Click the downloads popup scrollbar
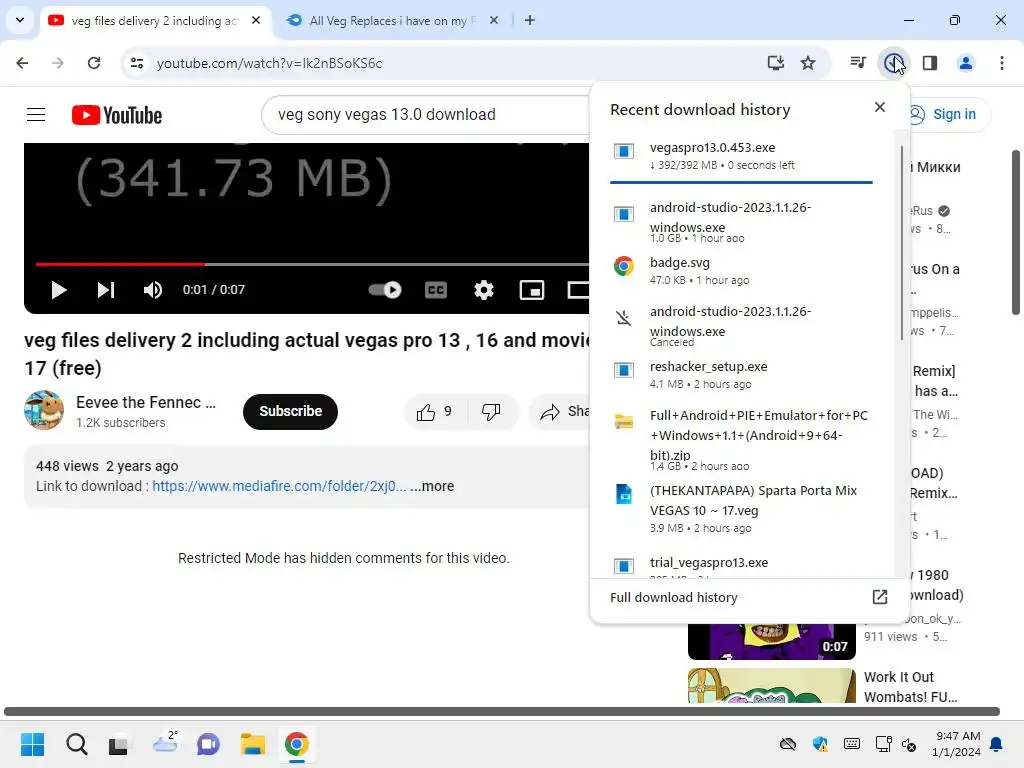The height and width of the screenshot is (768, 1024). (902, 243)
